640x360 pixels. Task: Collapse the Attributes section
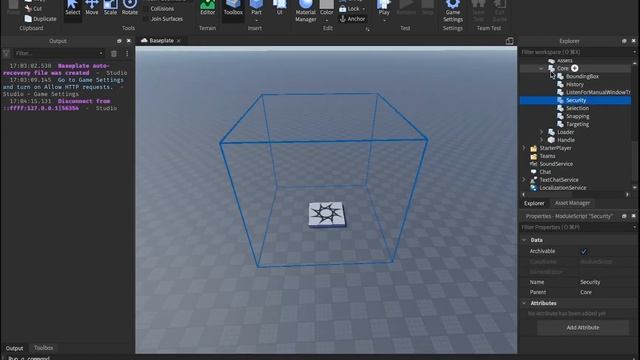click(524, 303)
